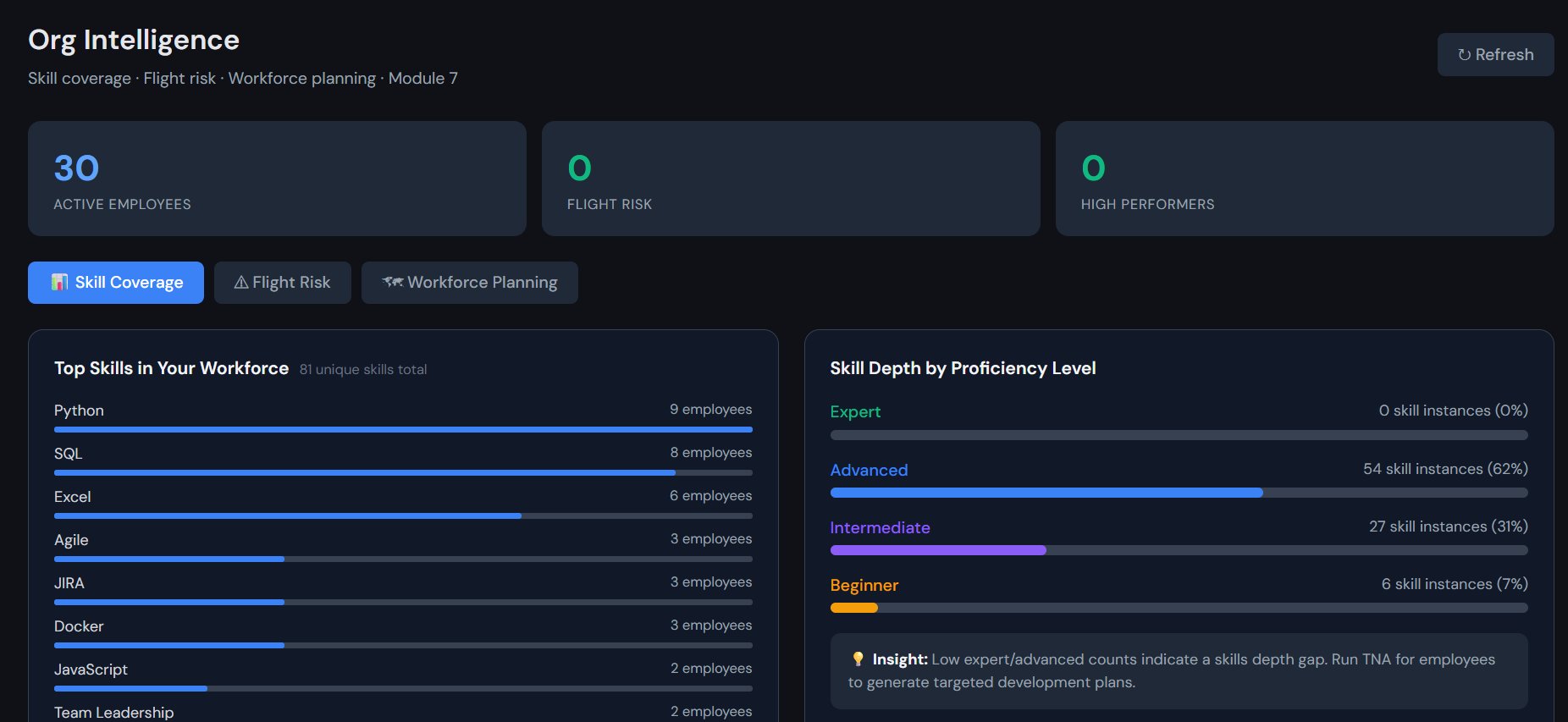Screen dimensions: 1568x722
Task: Click the Intermediate proficiency bar
Action: tap(1179, 550)
